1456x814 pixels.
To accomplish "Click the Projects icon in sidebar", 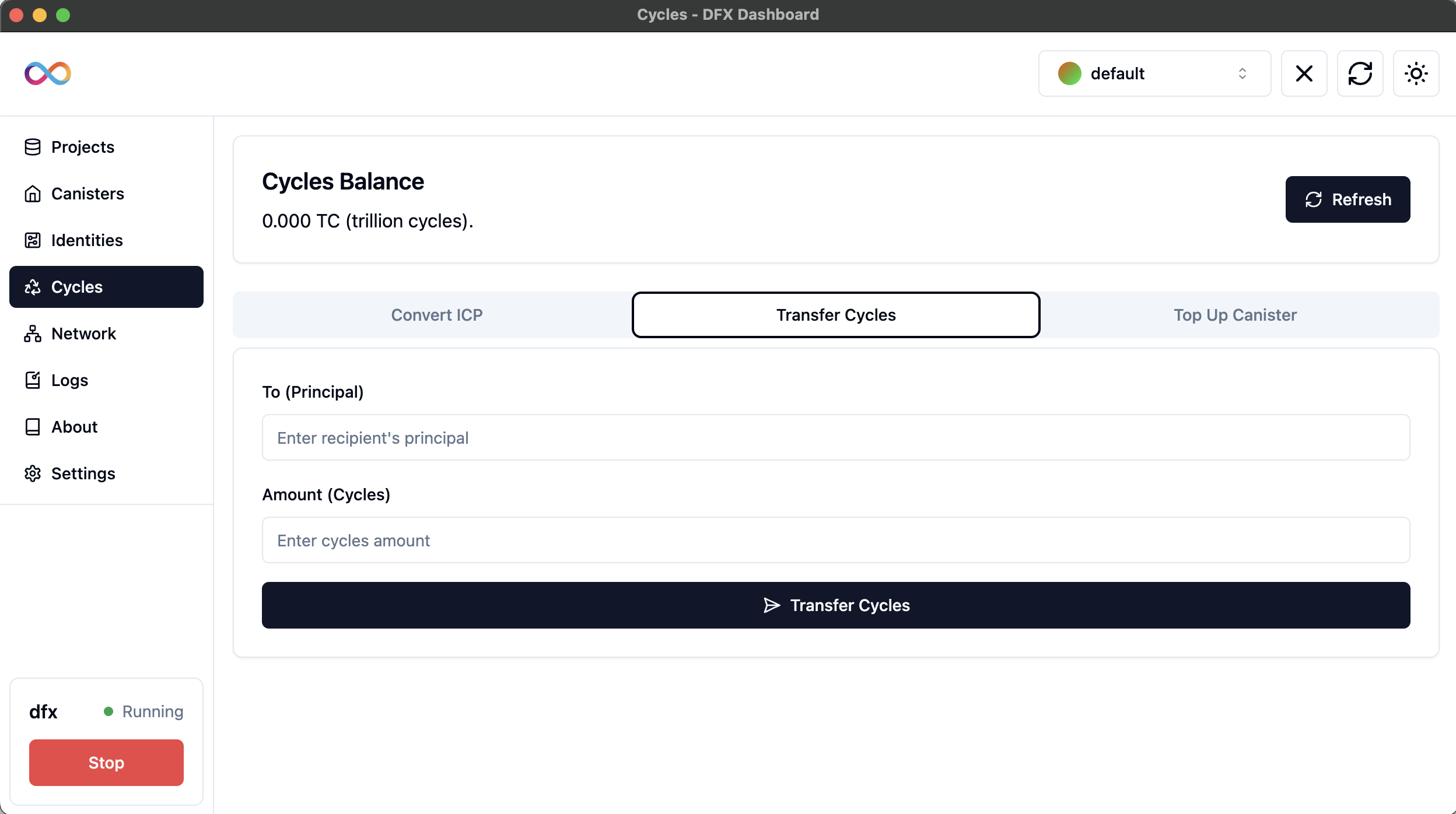I will click(33, 147).
